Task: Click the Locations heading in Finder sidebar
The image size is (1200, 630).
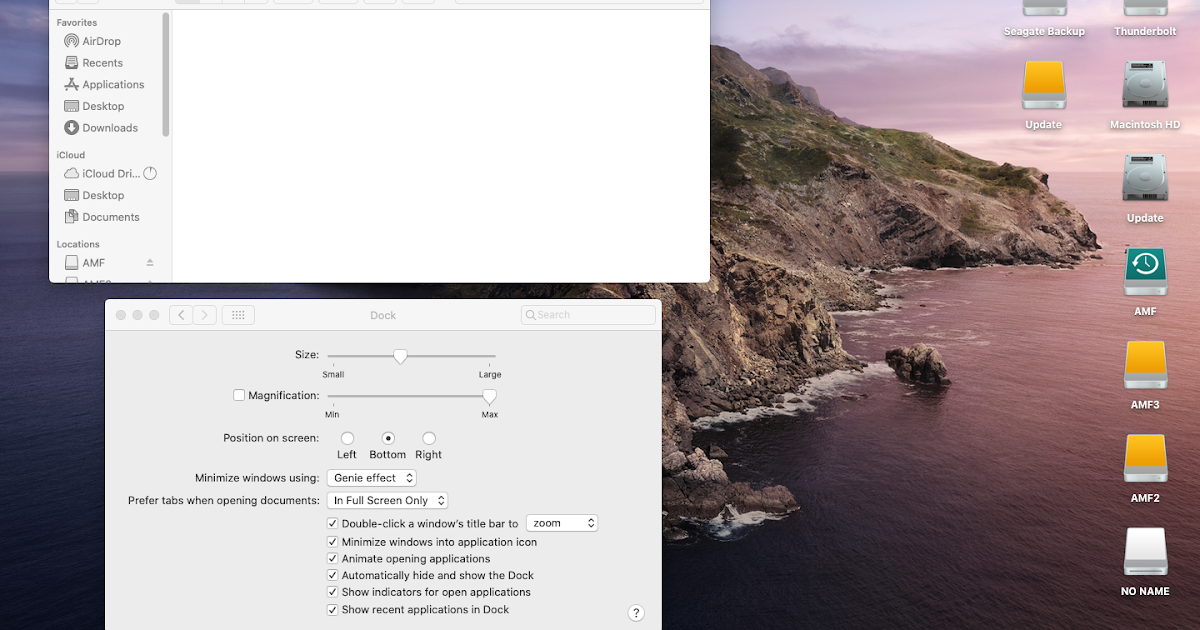Action: coord(78,244)
